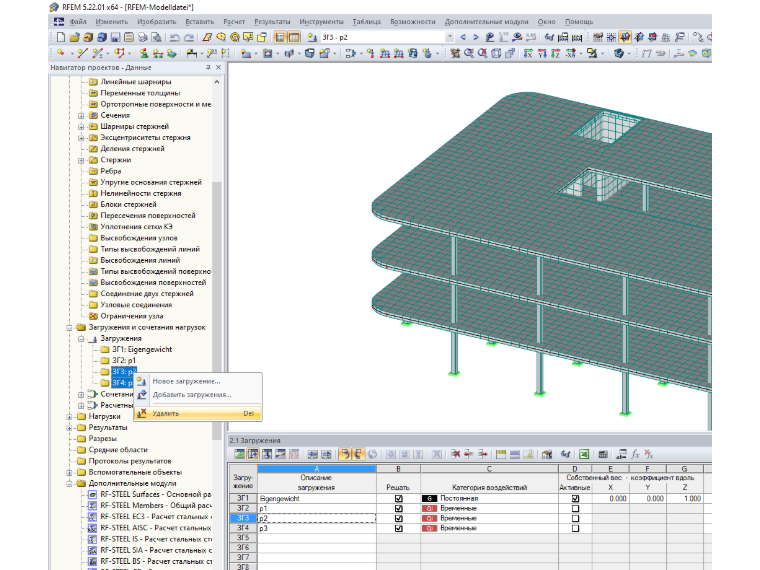Click the calculator icon in table toolbar

(603, 454)
